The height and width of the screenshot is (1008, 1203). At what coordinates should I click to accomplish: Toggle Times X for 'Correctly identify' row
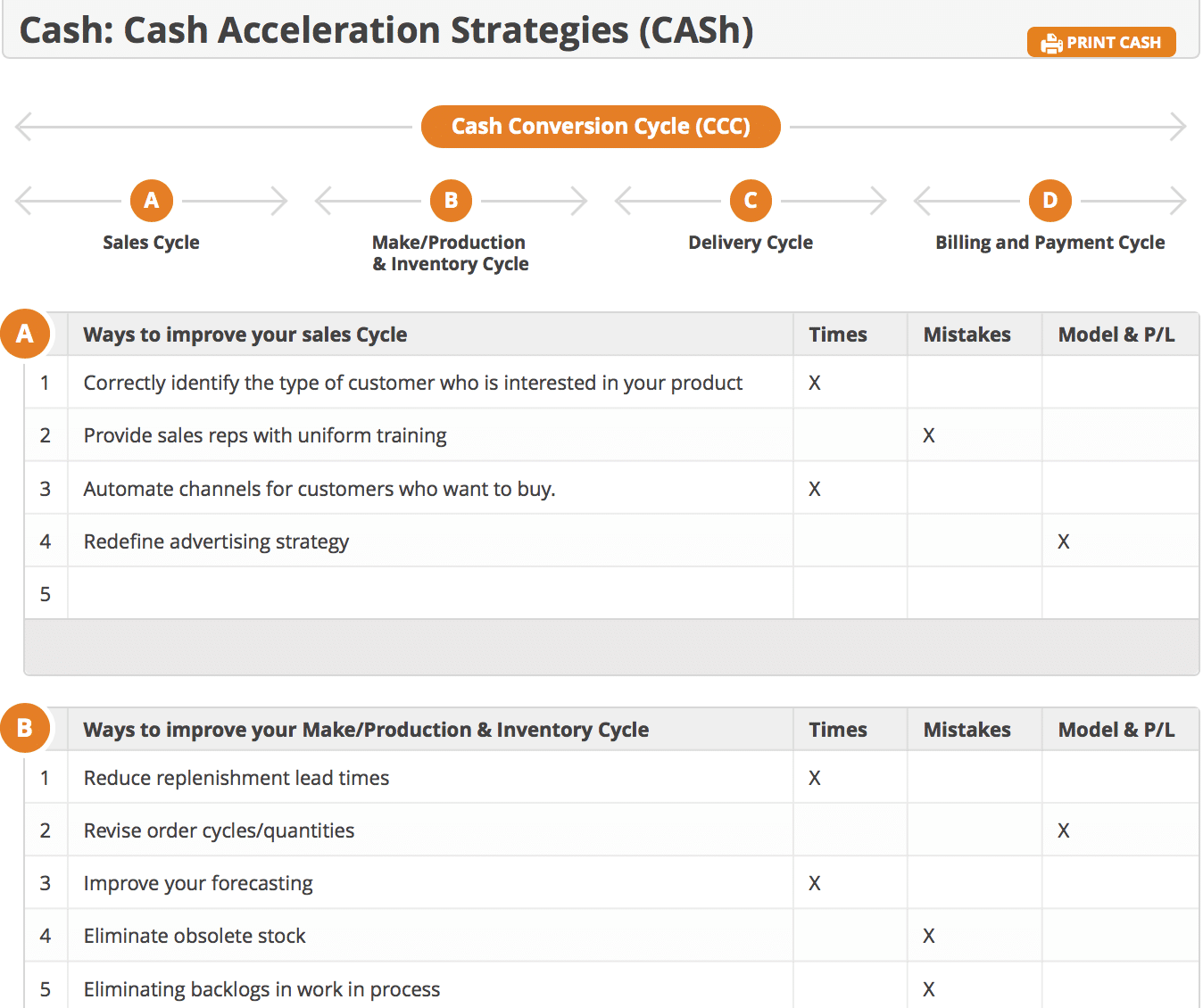(x=815, y=383)
